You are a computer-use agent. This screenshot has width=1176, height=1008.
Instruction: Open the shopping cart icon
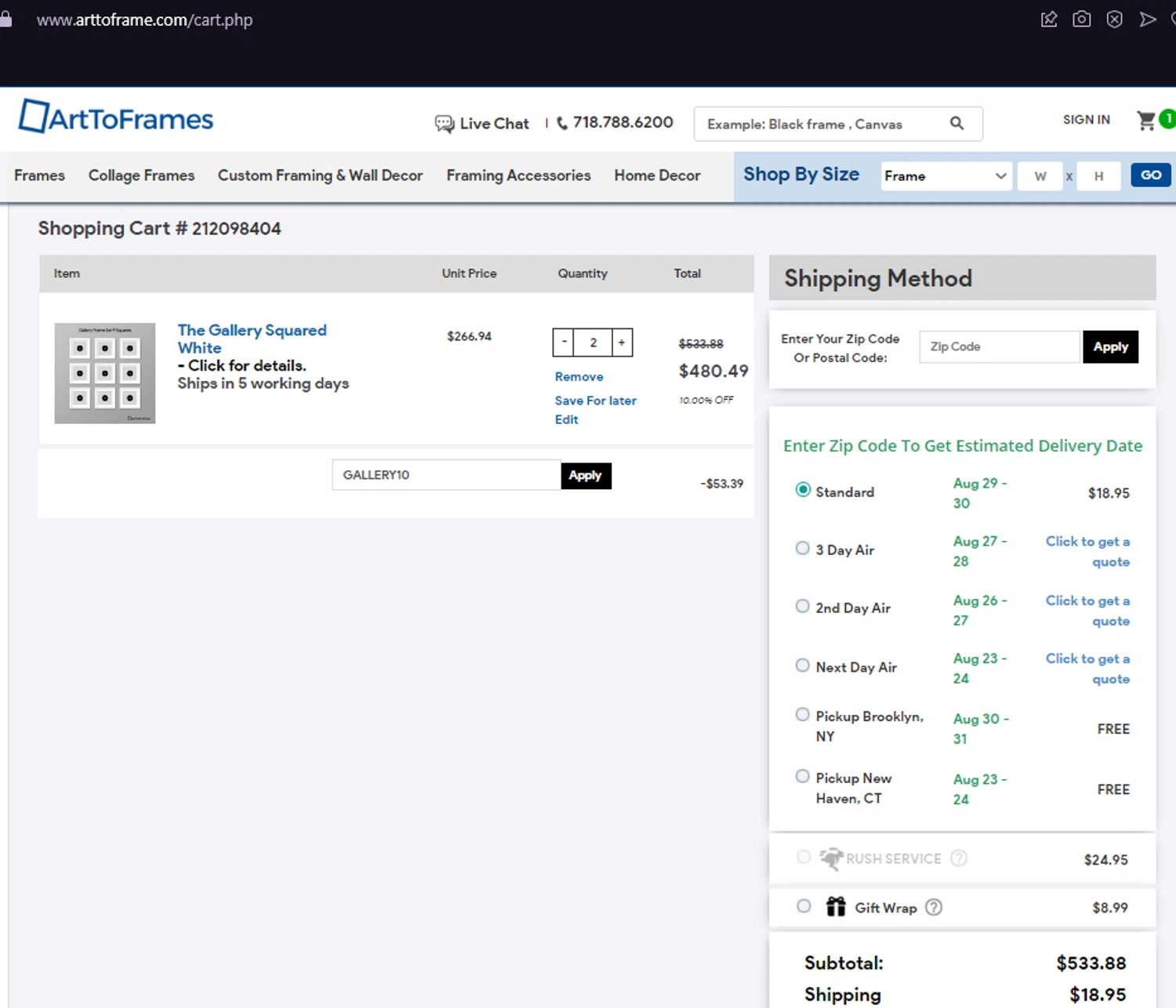1146,120
